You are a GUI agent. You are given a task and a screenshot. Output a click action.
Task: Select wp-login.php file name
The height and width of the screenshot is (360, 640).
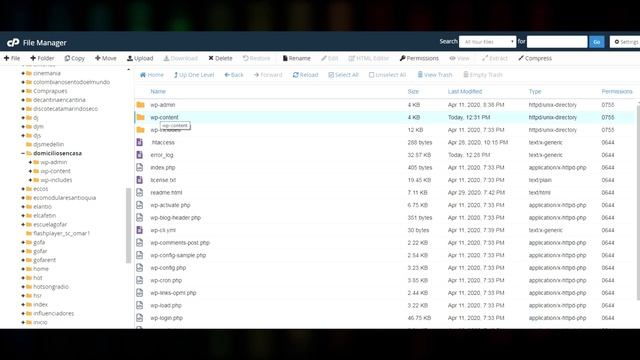167,318
